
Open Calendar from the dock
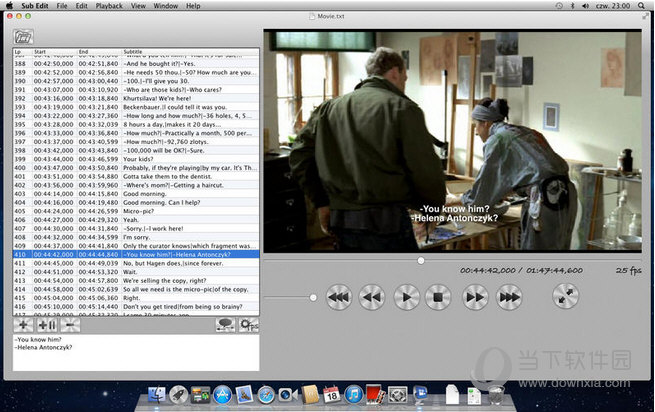coord(332,394)
